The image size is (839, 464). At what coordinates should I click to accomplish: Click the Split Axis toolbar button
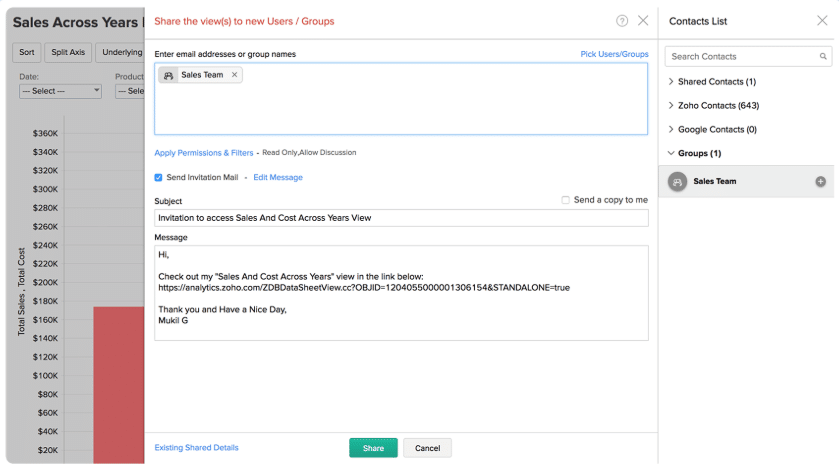pyautogui.click(x=68, y=52)
